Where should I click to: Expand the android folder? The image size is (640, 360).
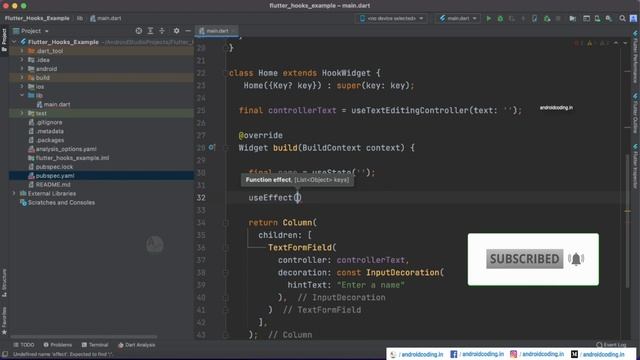point(22,69)
